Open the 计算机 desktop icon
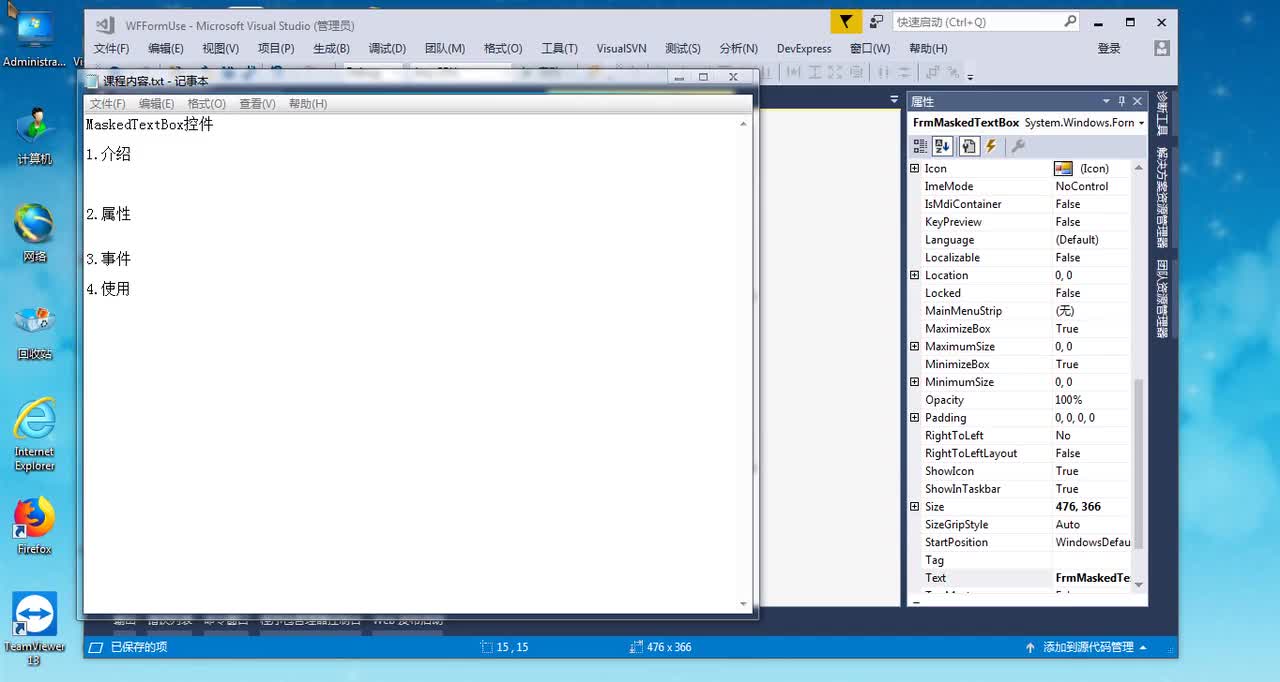Screen dimensions: 1280x682 34,135
